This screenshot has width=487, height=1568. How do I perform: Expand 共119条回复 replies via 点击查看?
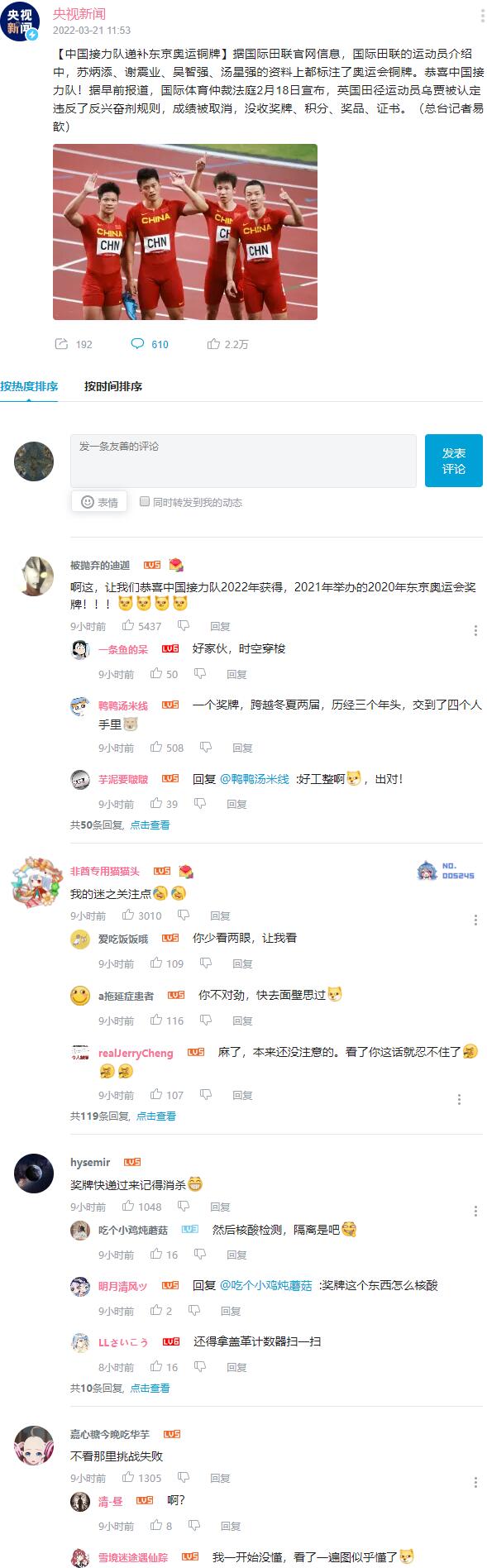[x=156, y=1116]
